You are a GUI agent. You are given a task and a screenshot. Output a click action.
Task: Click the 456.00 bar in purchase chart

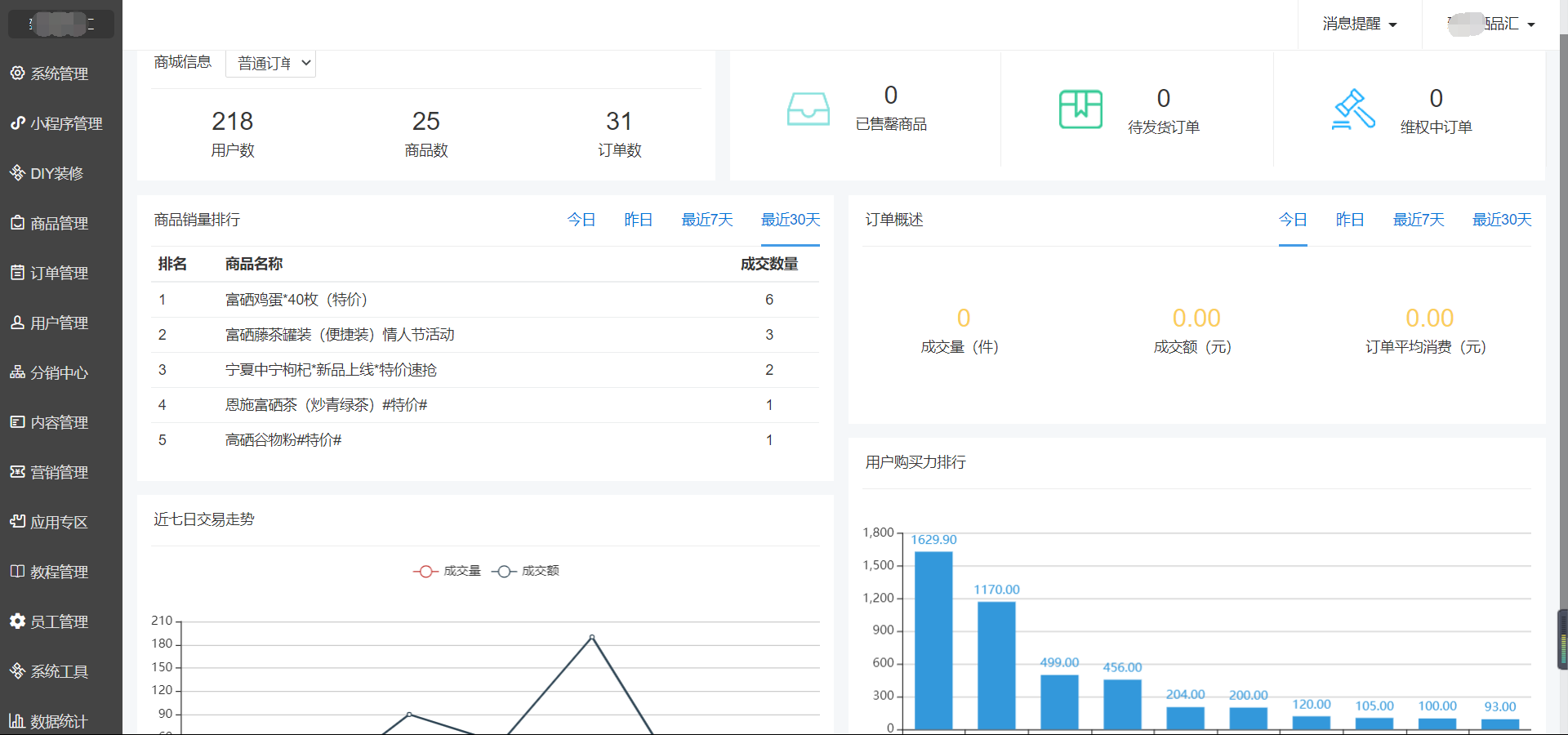(1122, 704)
